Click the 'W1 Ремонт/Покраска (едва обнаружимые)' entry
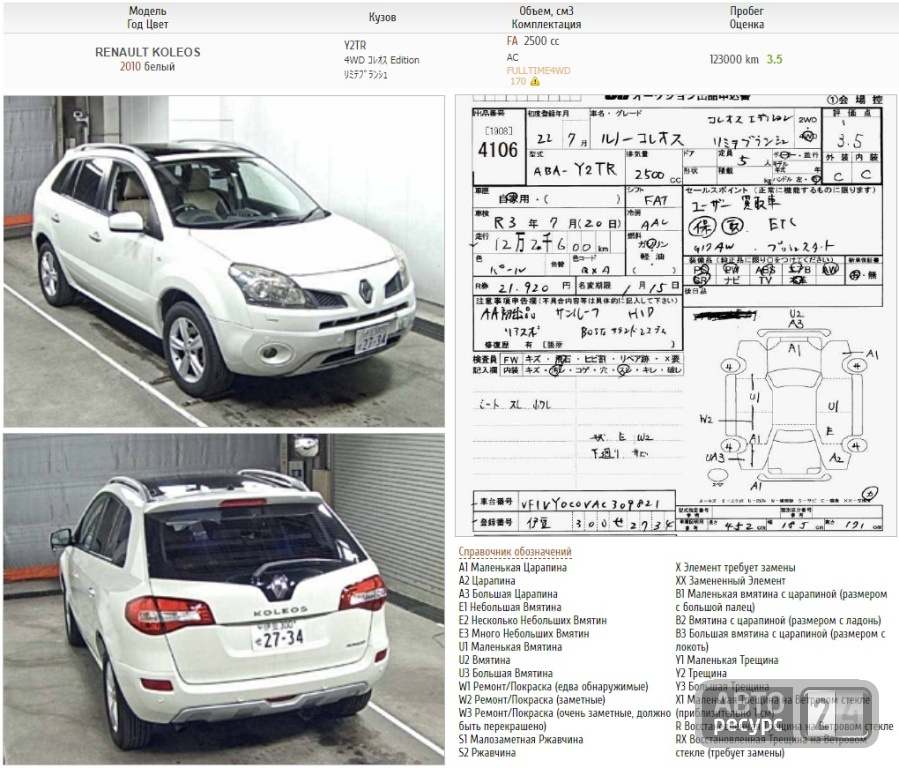Screen dimensions: 899x768 pos(553,686)
